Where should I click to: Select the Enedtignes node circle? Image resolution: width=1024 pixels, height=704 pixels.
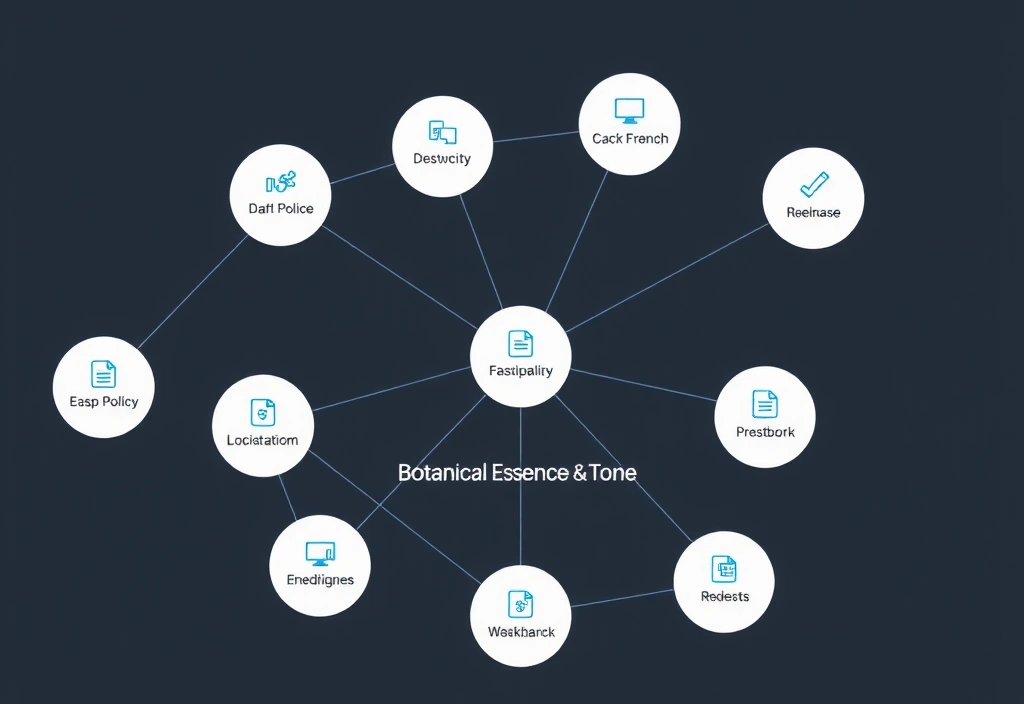[x=319, y=565]
